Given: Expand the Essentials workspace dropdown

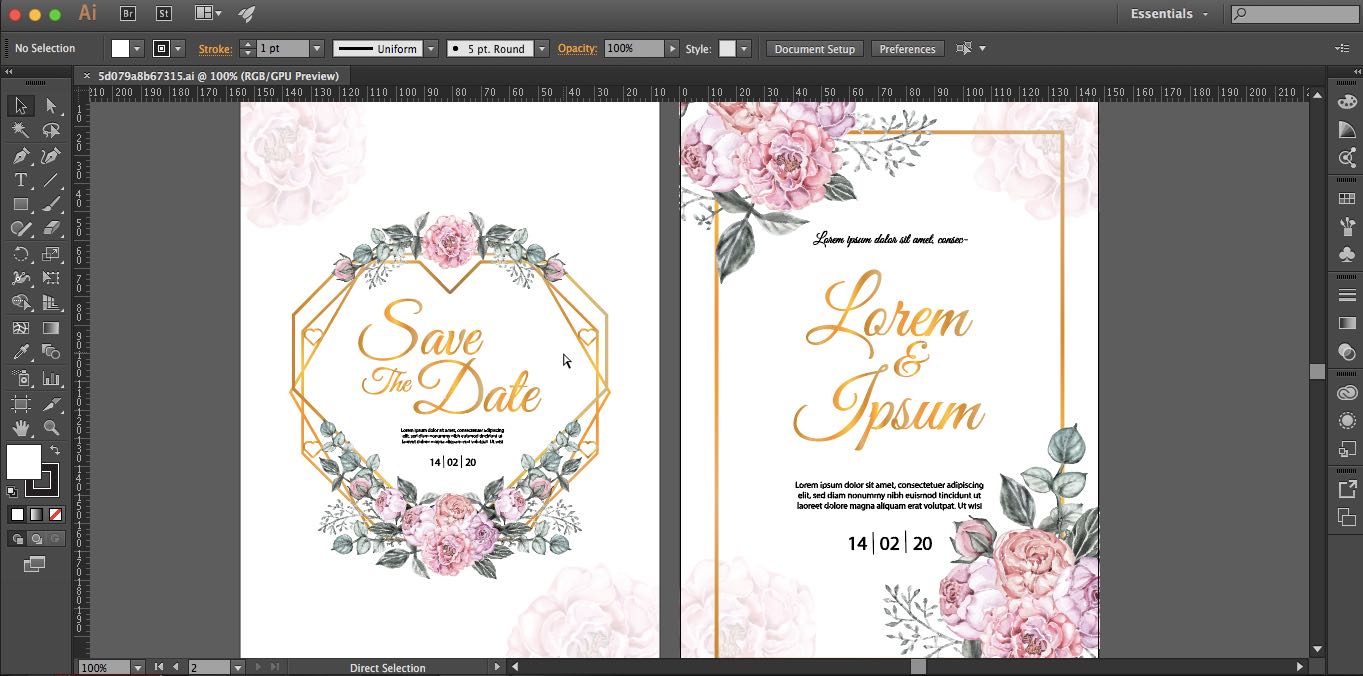Looking at the screenshot, I should 1169,14.
